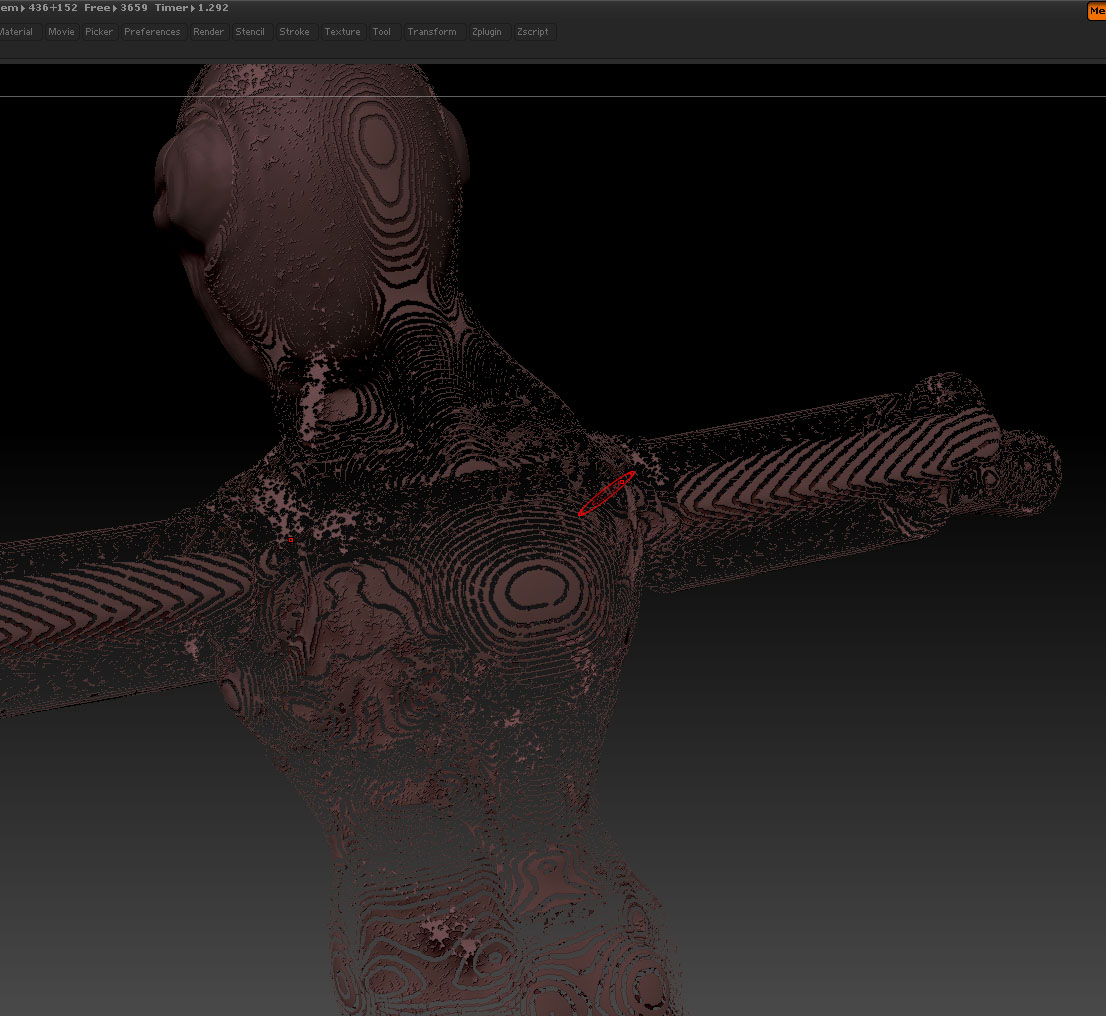Open the Movie menu

(x=61, y=31)
